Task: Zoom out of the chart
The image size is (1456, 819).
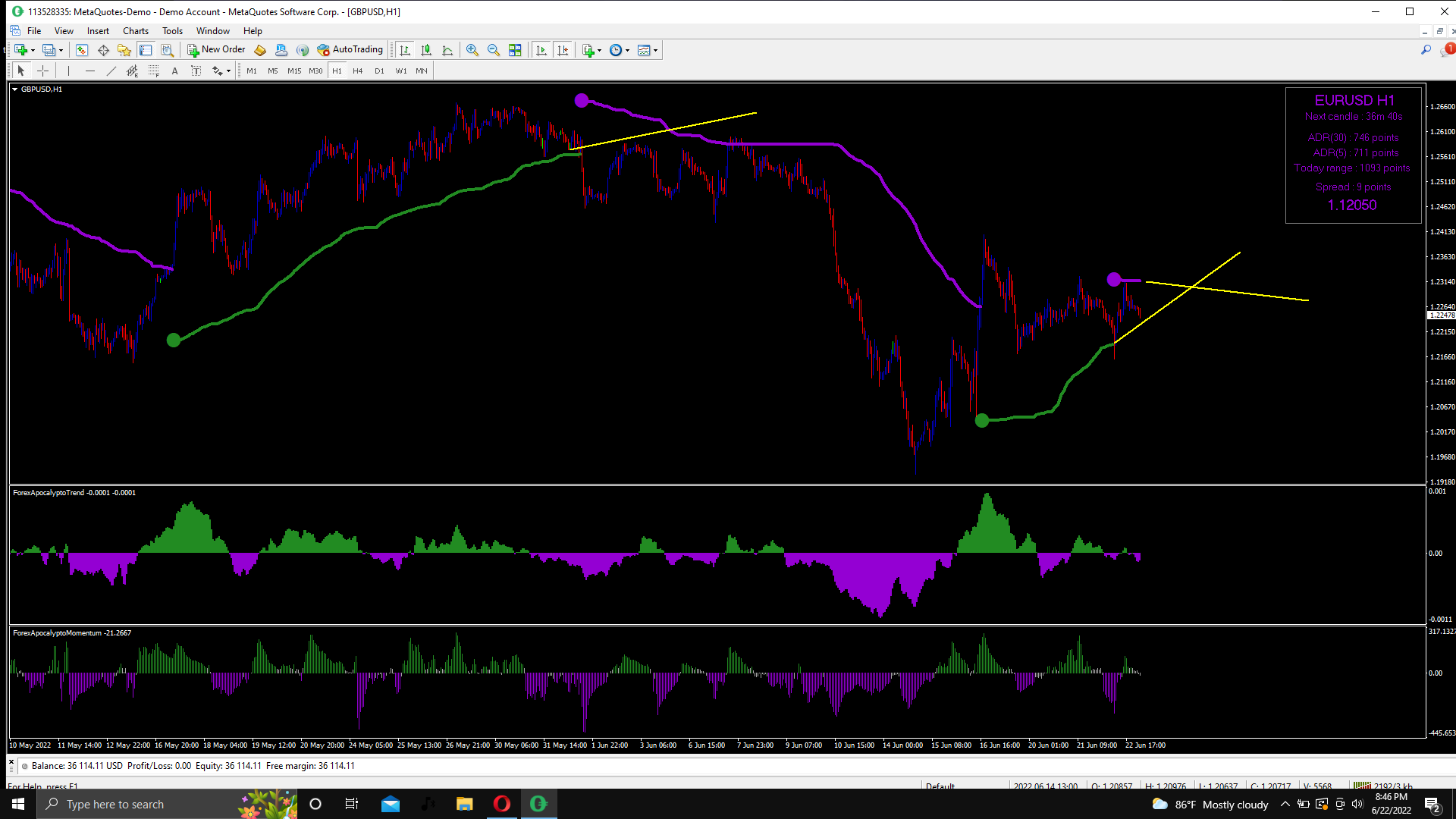Action: coord(494,50)
